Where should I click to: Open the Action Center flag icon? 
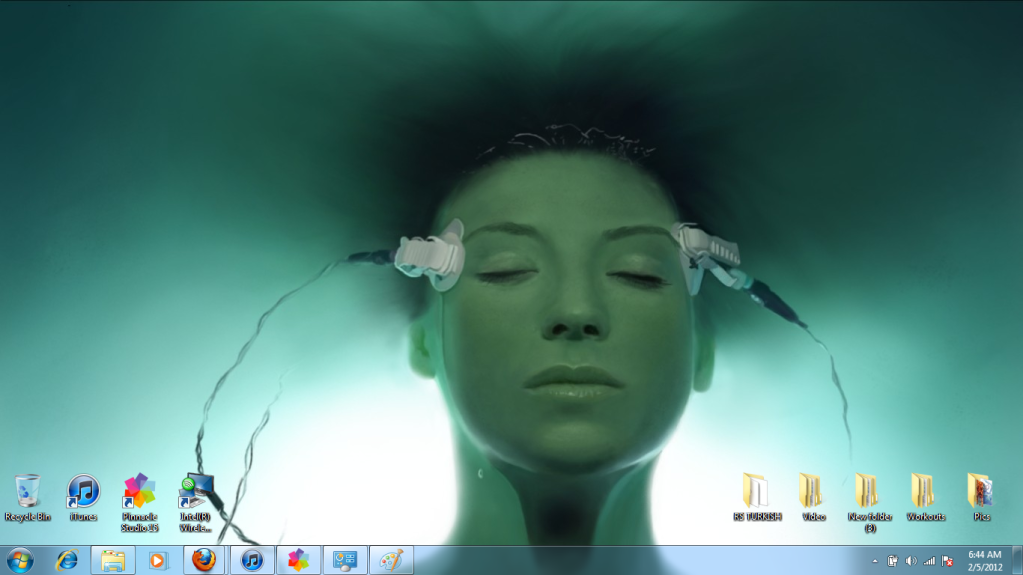(947, 561)
